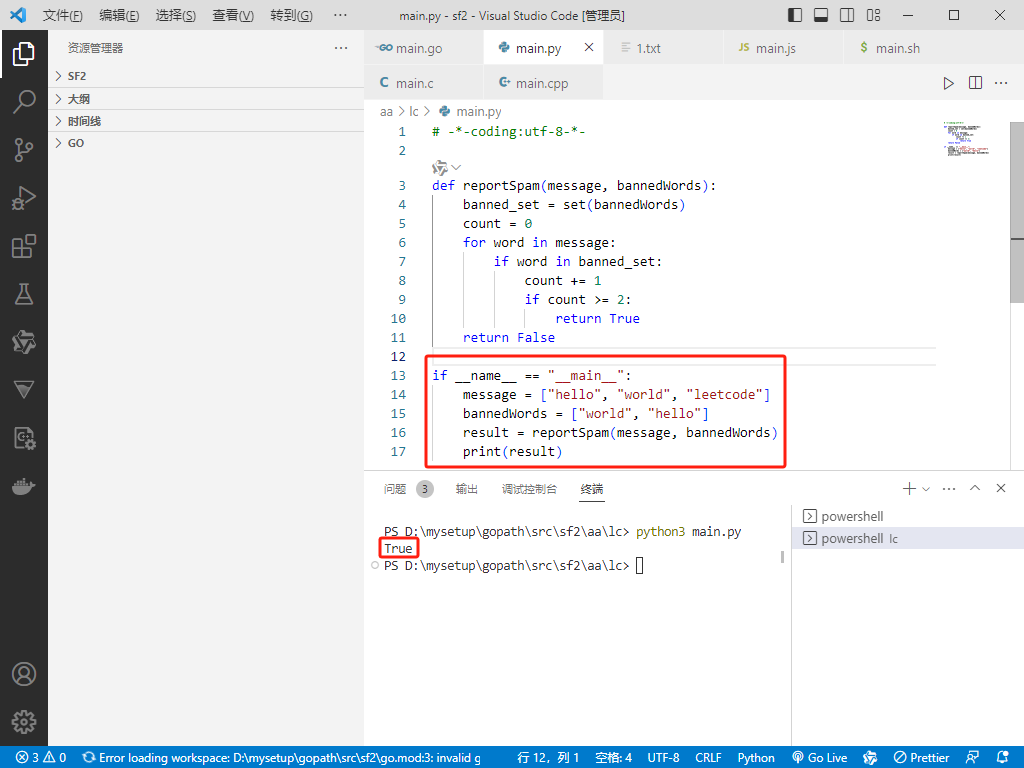
Task: Switch to the main.js tab
Action: pyautogui.click(x=784, y=48)
